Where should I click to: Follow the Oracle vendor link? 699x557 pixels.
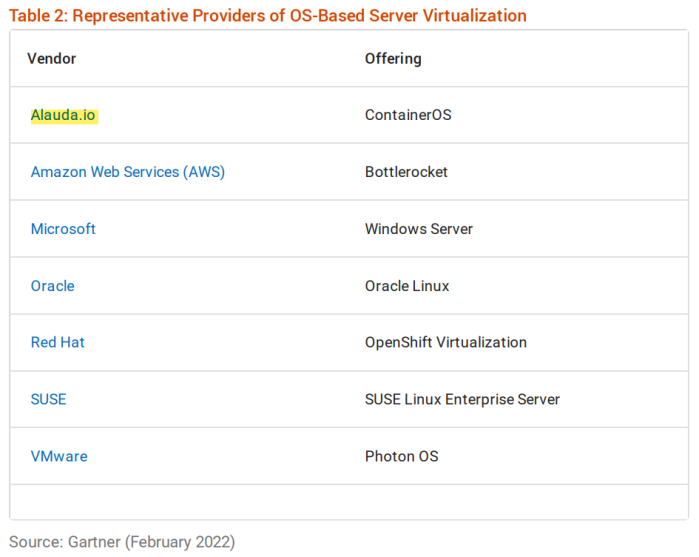[52, 286]
